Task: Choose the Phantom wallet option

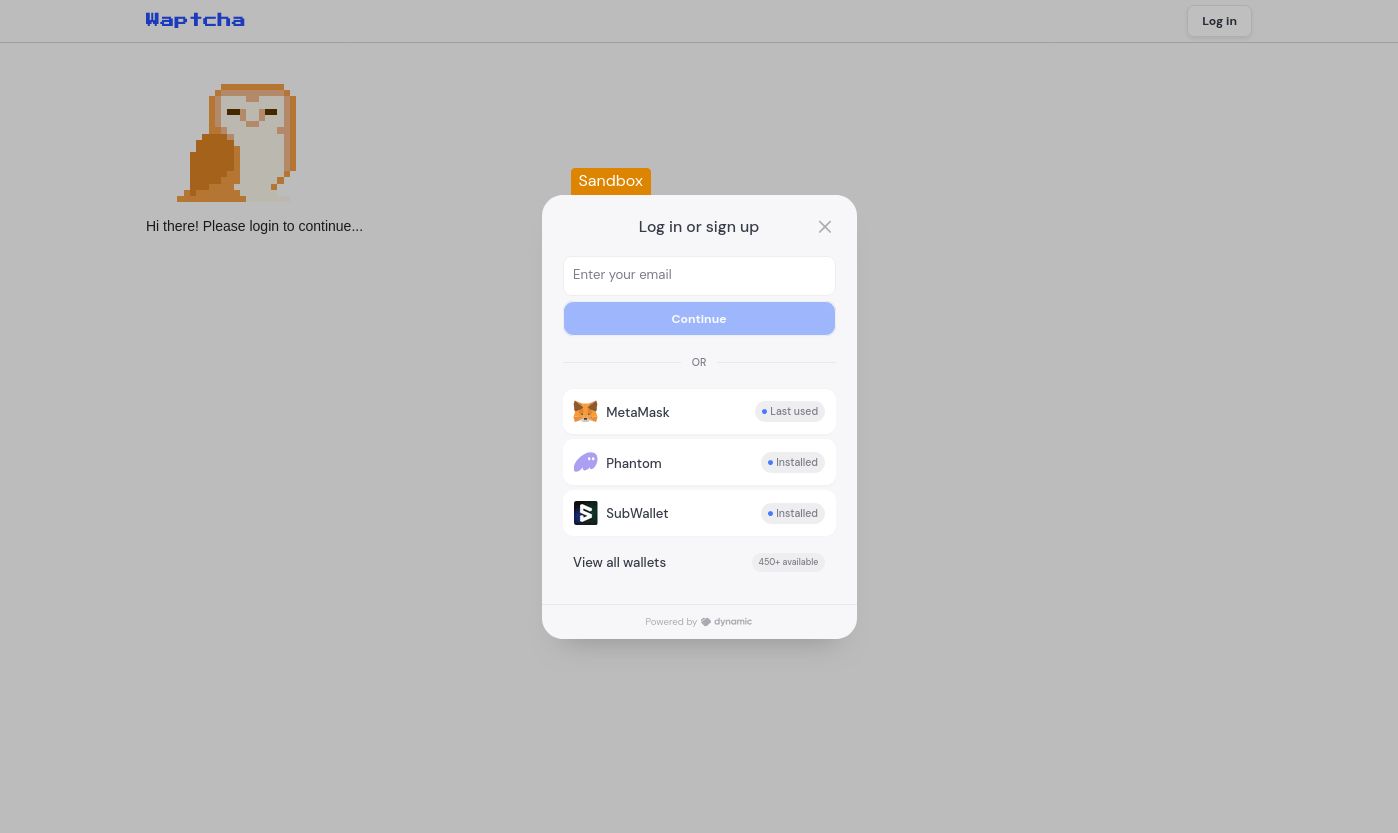Action: 699,463
